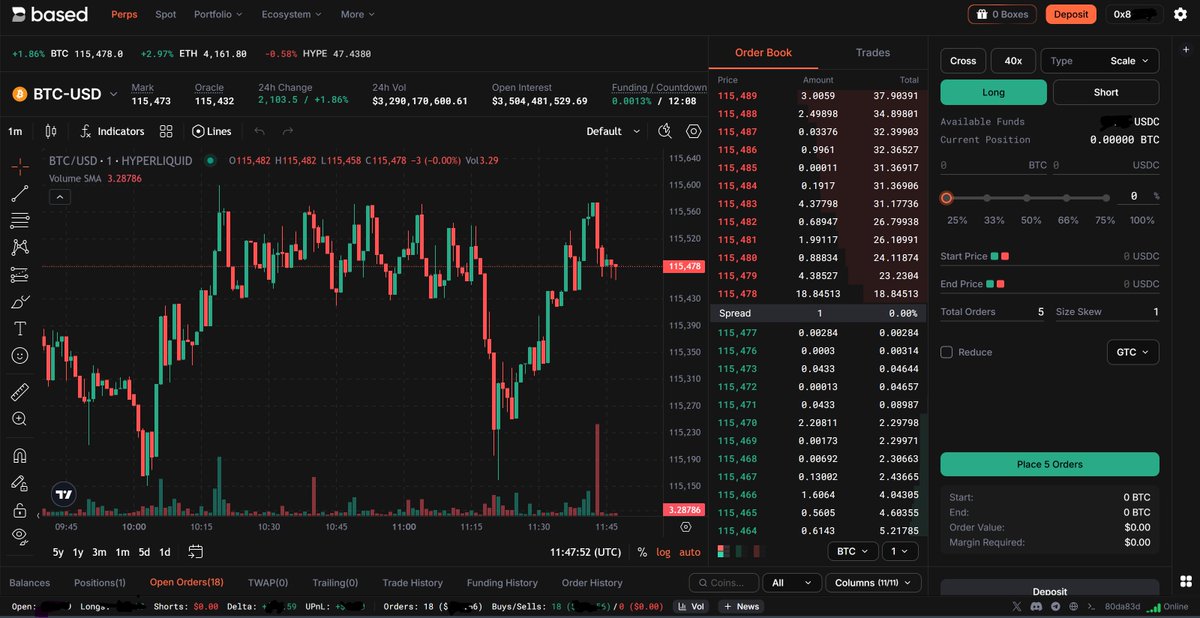1200x618 pixels.
Task: Click the Place 5 Orders button
Action: [x=1050, y=464]
